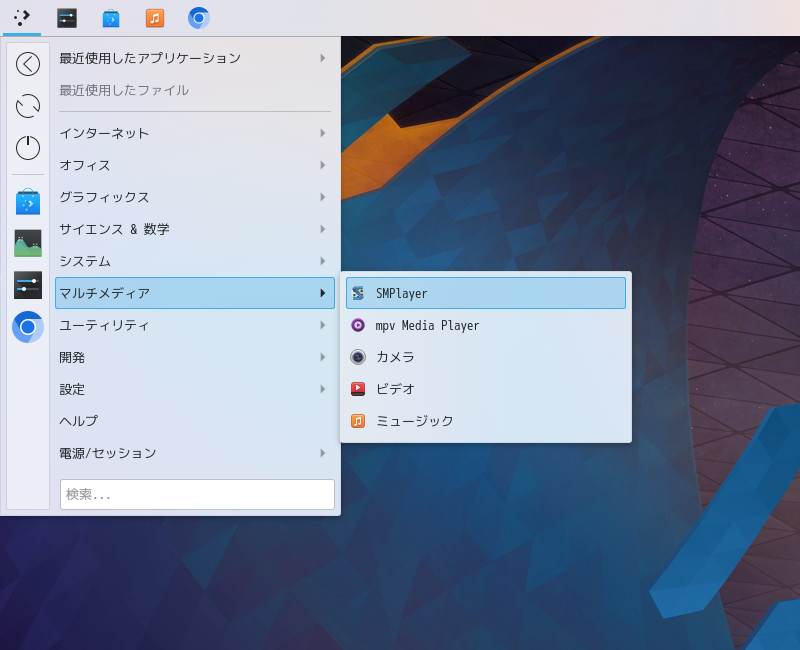The width and height of the screenshot is (800, 650).
Task: Expand the ユーティリティ submenu arrow
Action: pyautogui.click(x=323, y=325)
